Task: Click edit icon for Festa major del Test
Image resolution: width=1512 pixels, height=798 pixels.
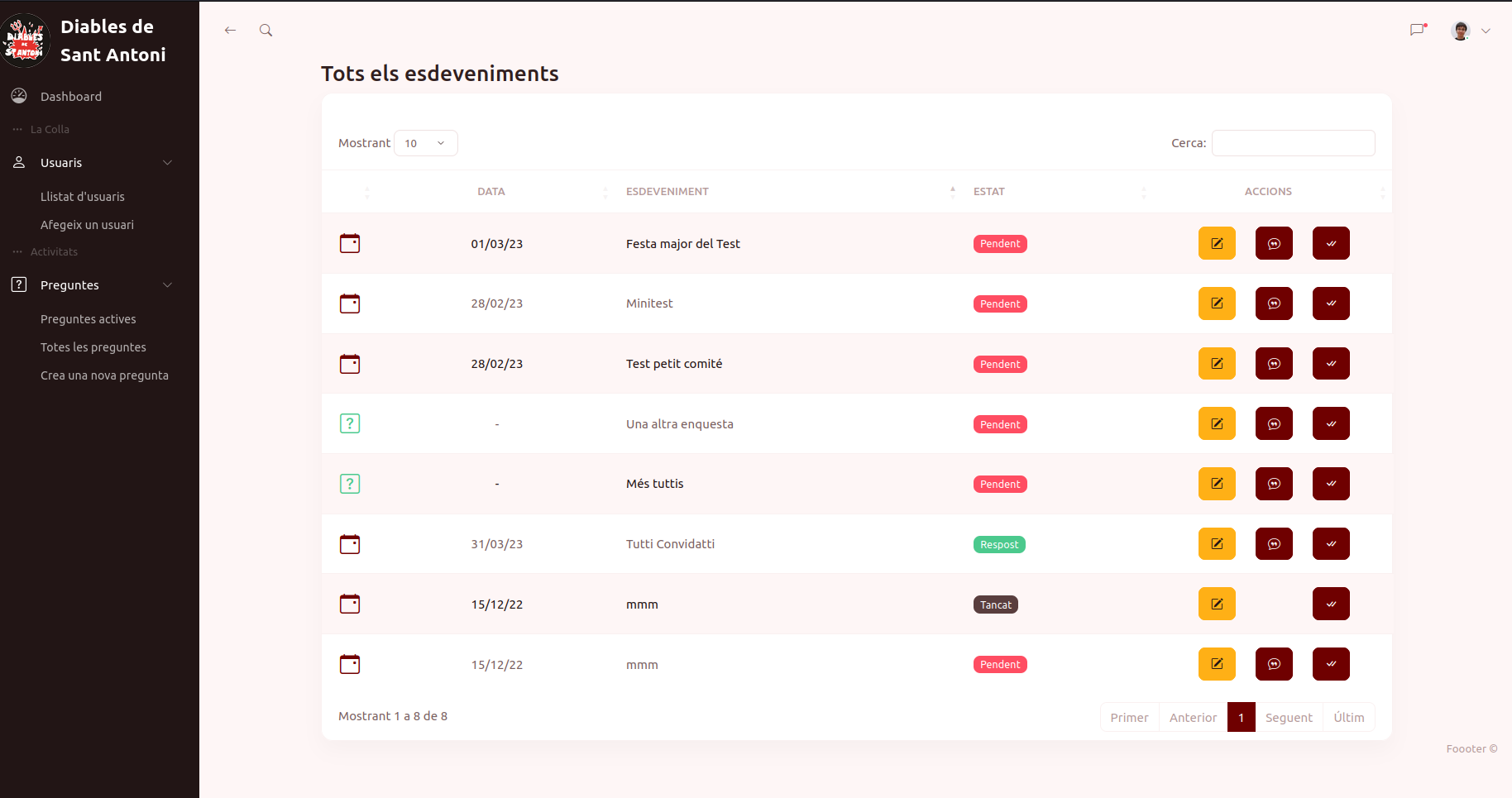Action: [1216, 243]
